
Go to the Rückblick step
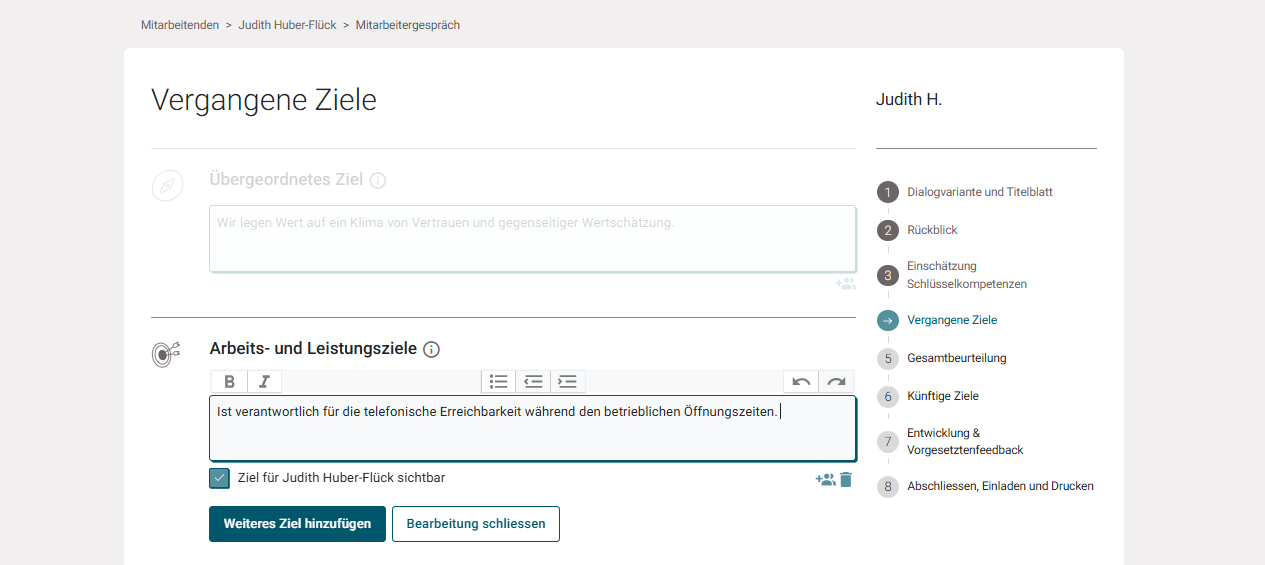click(x=932, y=230)
